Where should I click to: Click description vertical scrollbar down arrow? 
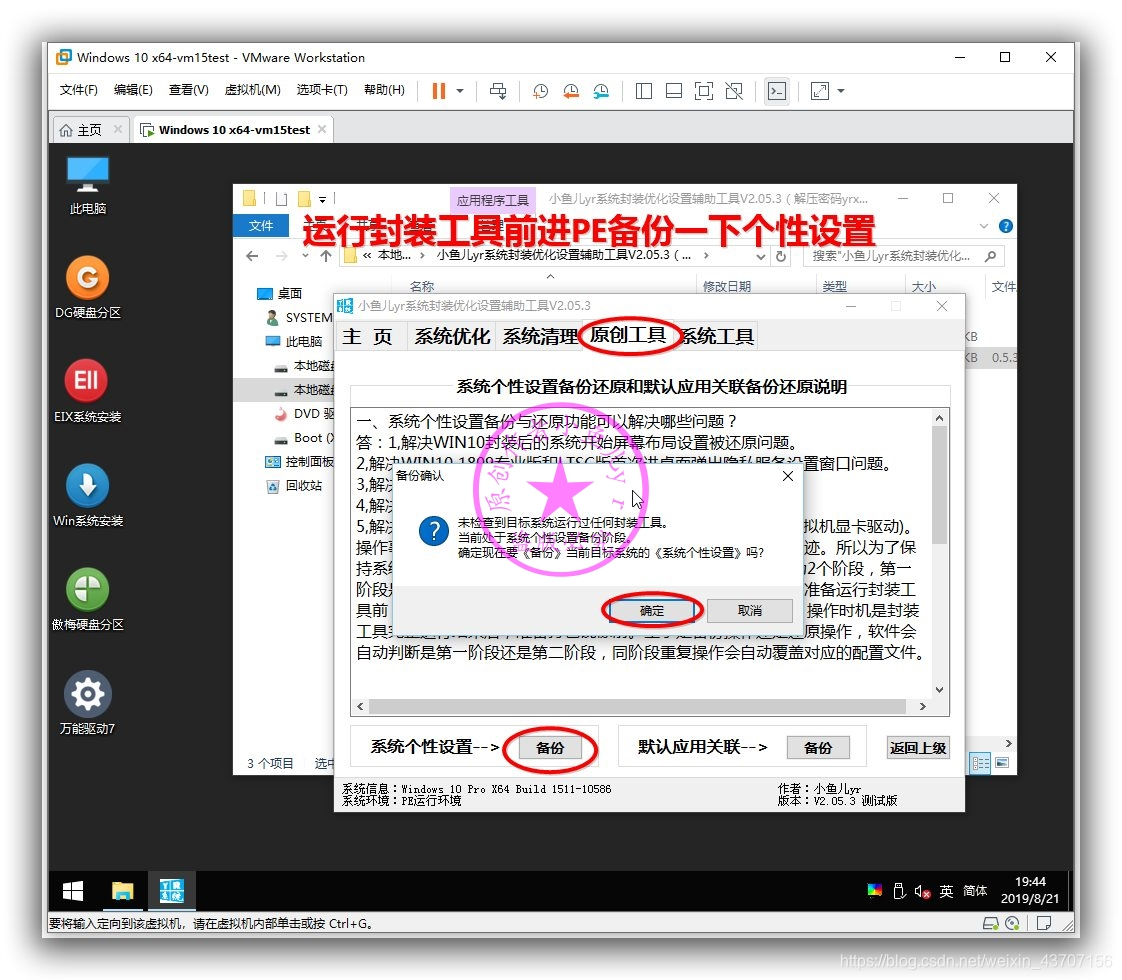940,690
